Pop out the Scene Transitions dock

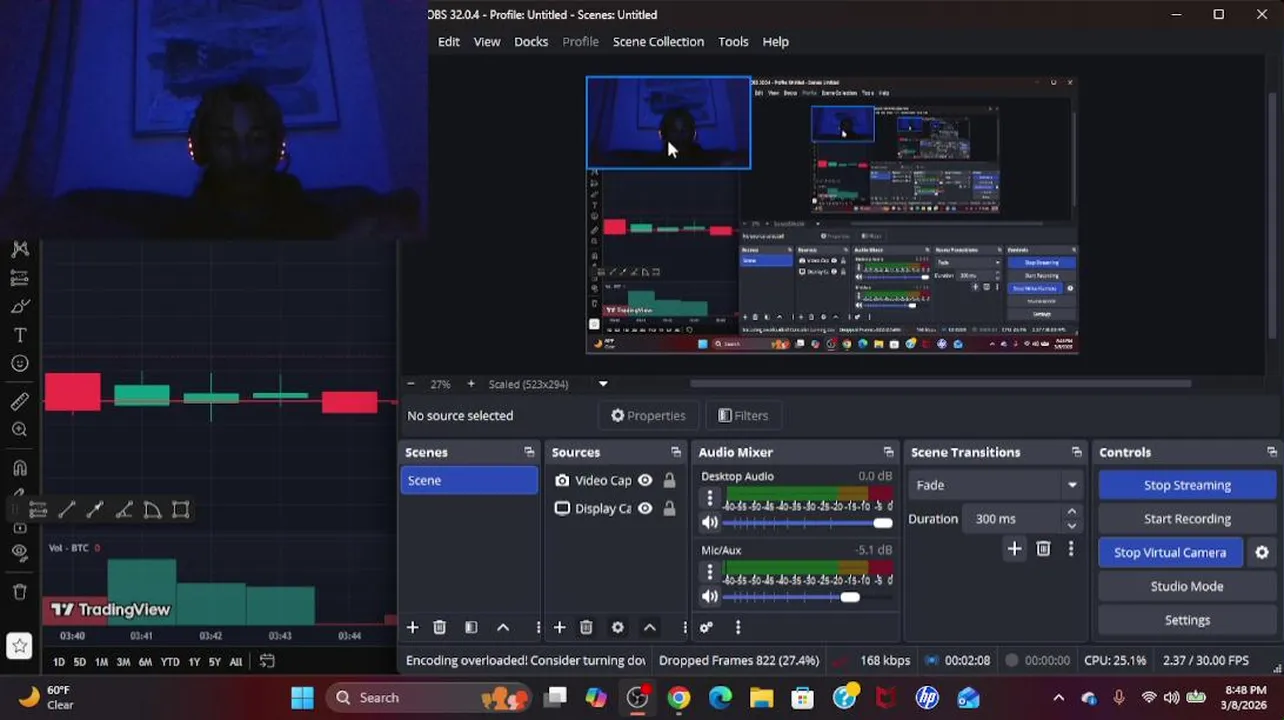(1076, 452)
